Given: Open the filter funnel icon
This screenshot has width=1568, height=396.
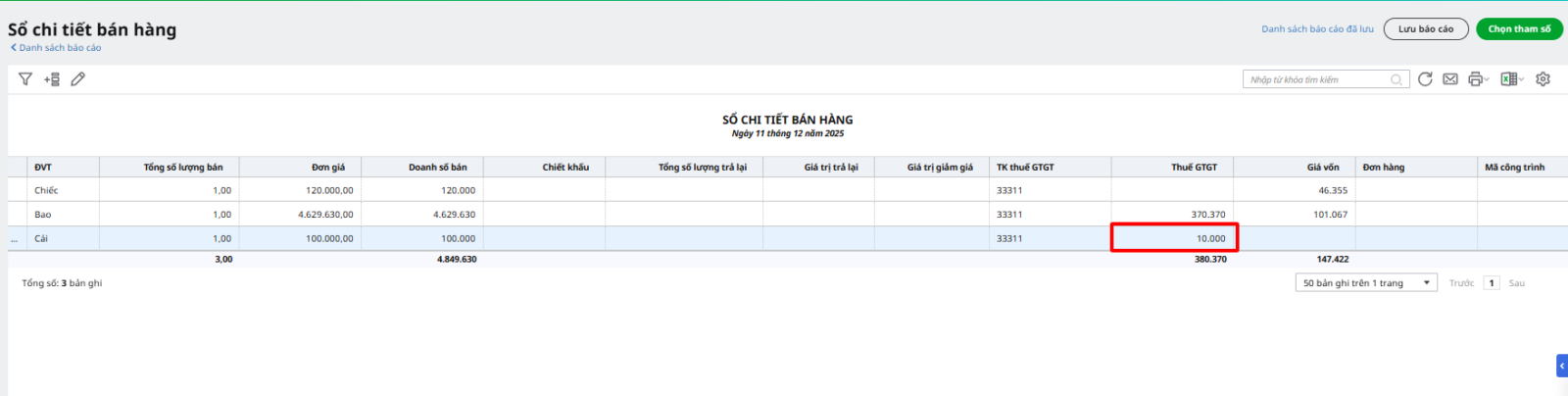Looking at the screenshot, I should (25, 79).
